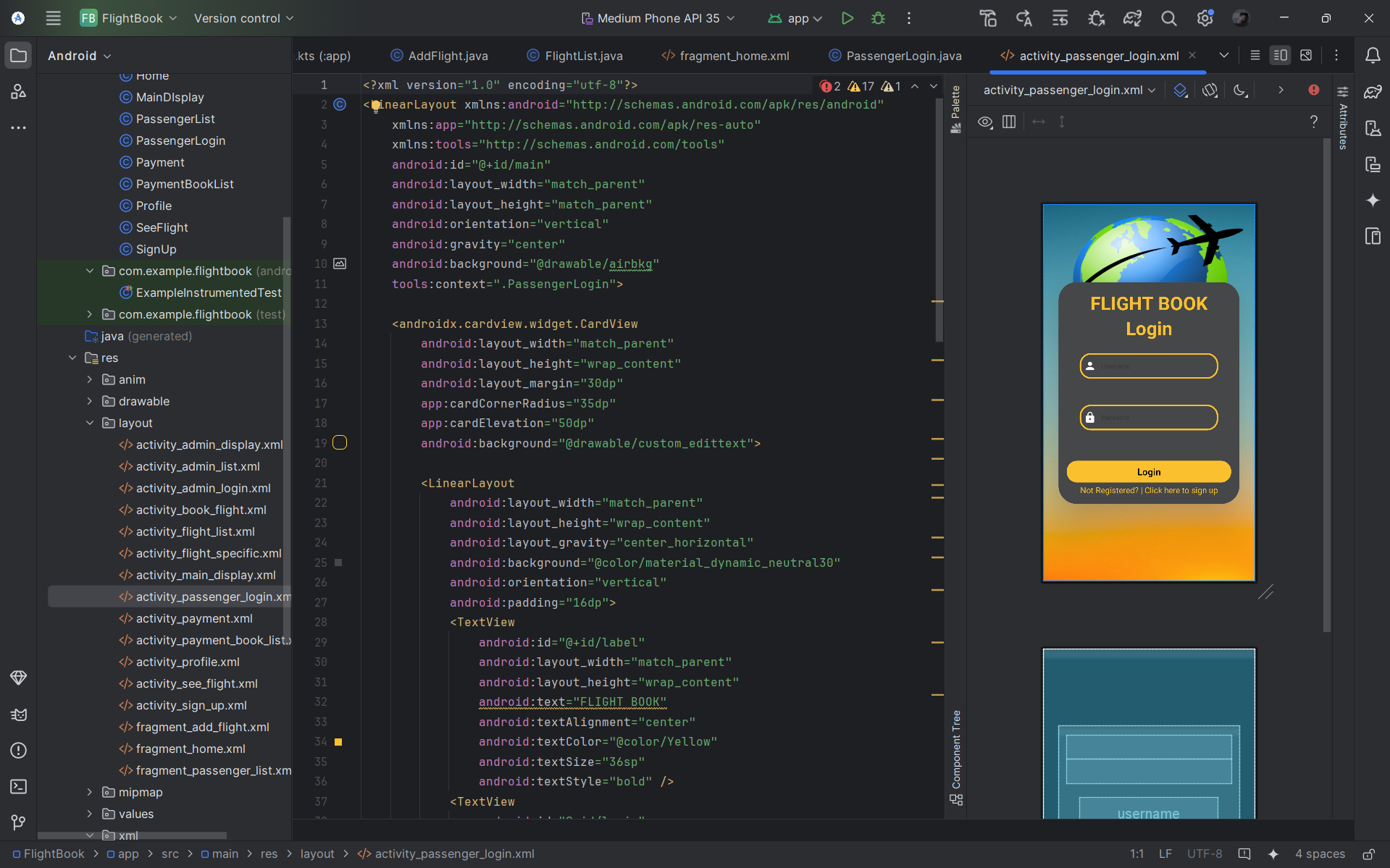
Task: Expand the drawable resource folder
Action: [90, 401]
